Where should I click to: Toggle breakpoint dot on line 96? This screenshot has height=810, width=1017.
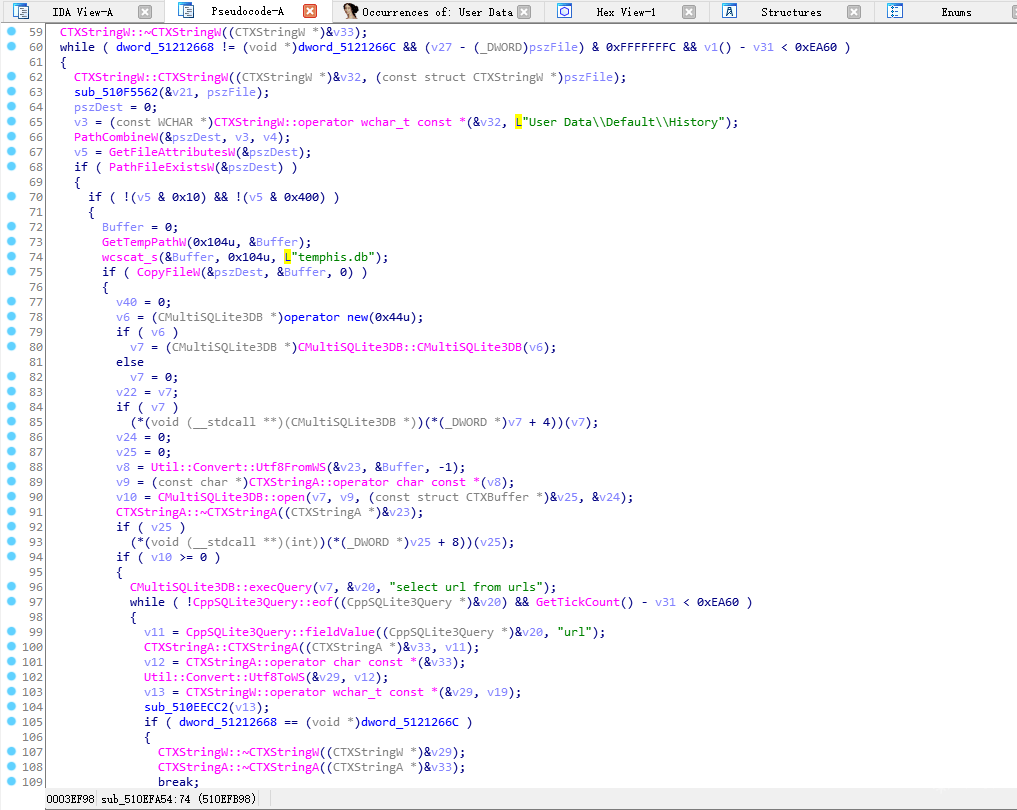click(11, 586)
